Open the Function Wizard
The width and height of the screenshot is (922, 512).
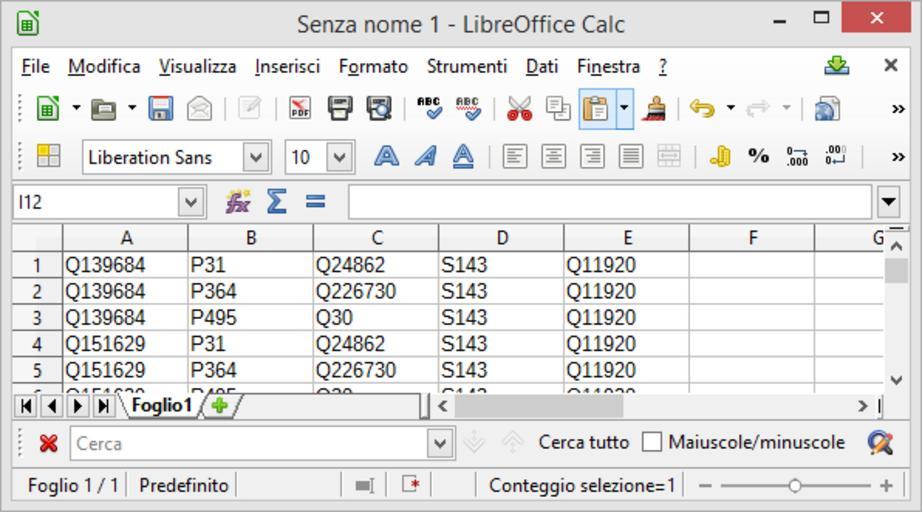(238, 202)
